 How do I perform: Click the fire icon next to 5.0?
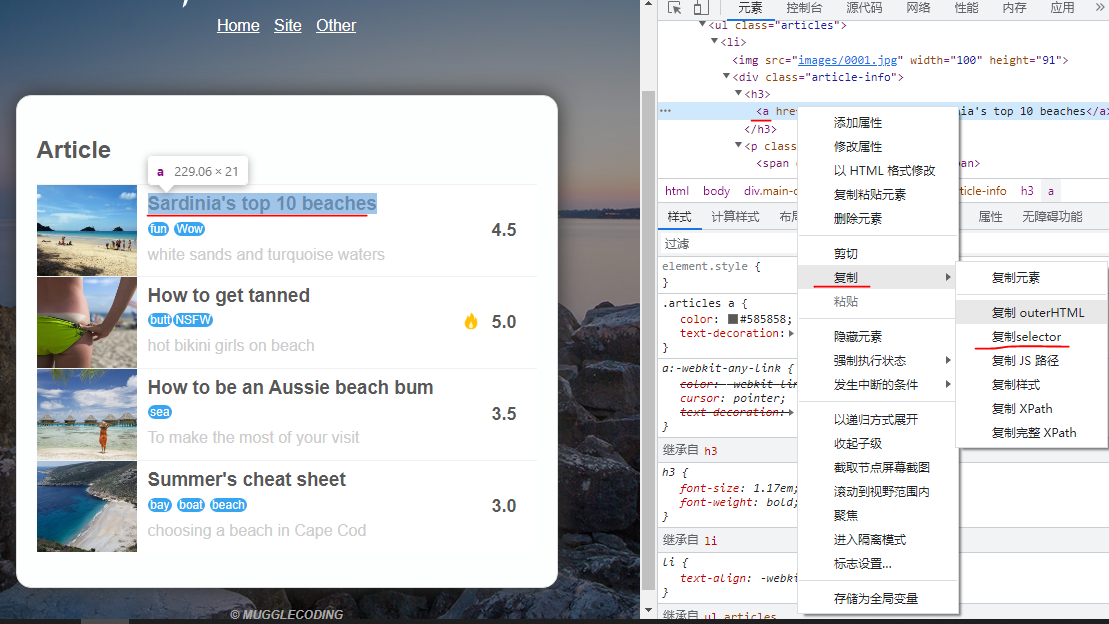point(471,321)
